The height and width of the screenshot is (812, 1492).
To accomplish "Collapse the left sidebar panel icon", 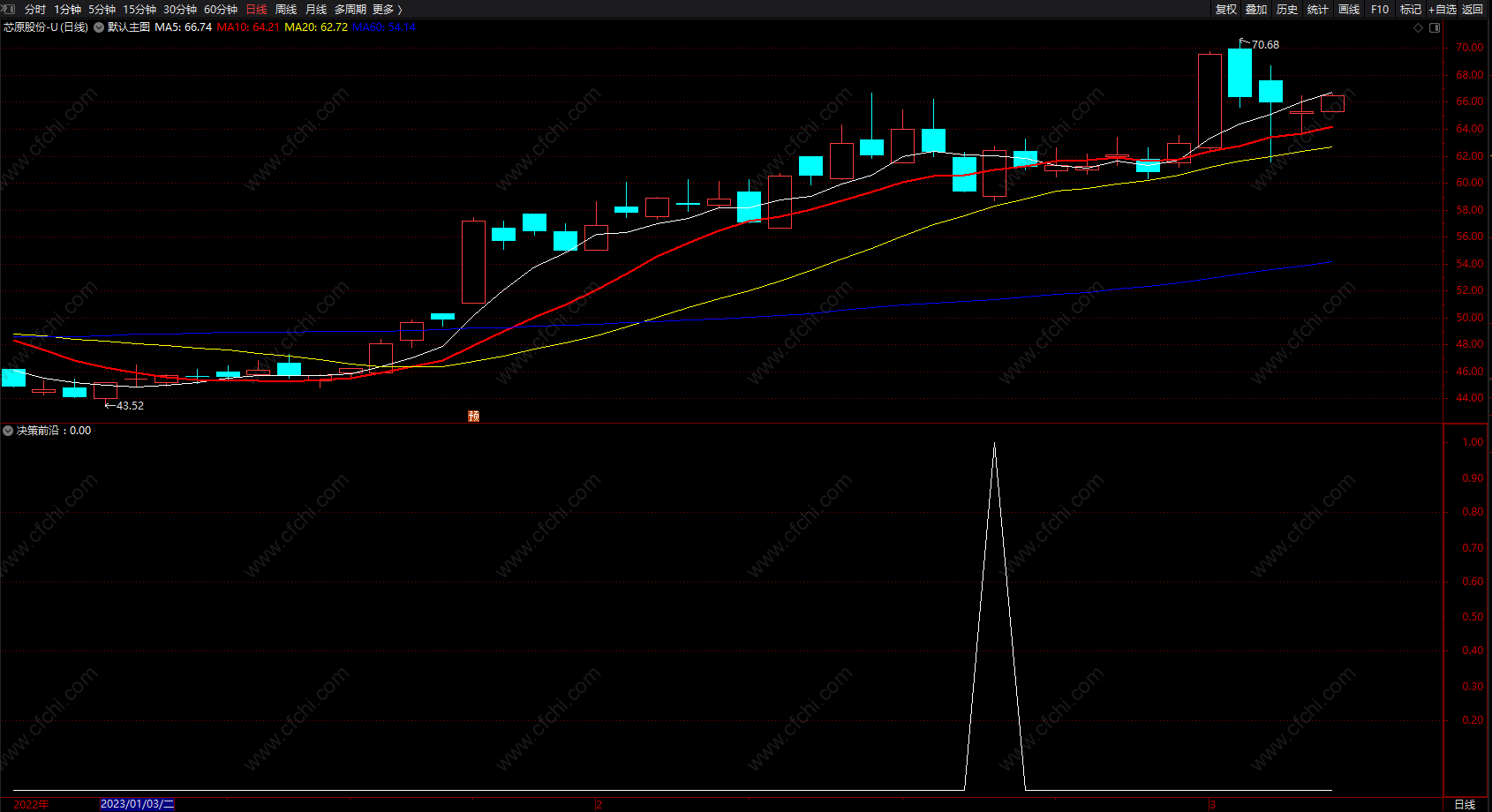I will click(9, 9).
